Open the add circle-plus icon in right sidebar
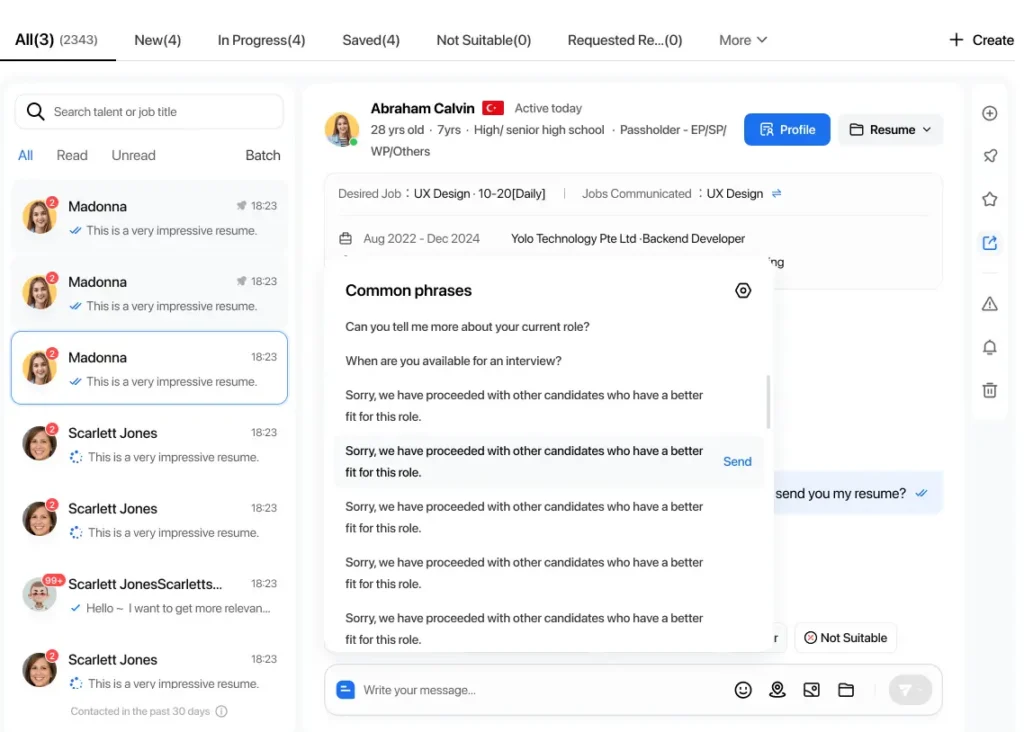The width and height of the screenshot is (1024, 732). pos(989,113)
